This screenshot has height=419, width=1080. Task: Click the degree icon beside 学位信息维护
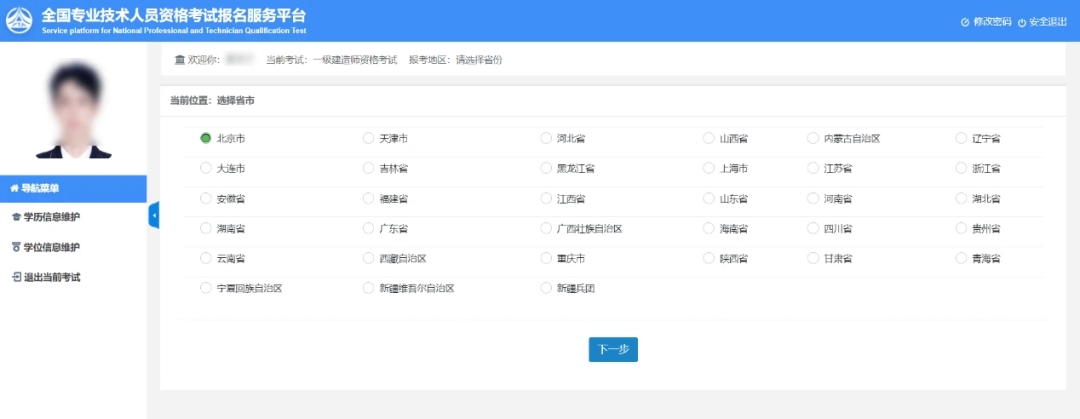click(15, 247)
